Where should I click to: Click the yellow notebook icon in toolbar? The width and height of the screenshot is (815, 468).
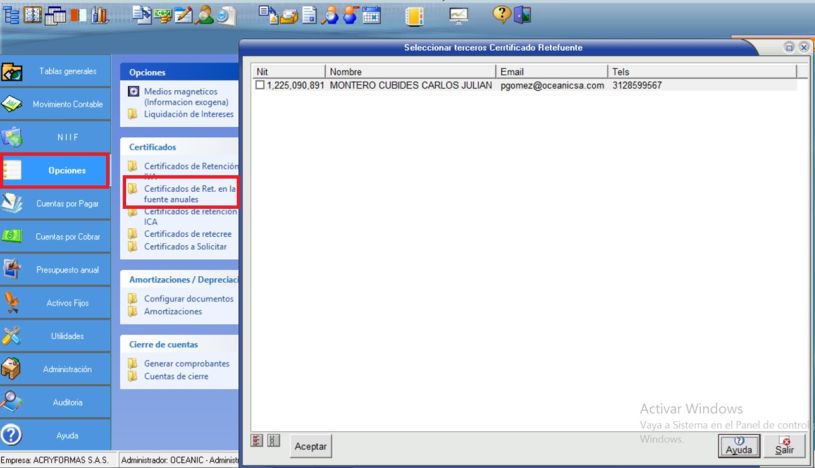coord(414,14)
